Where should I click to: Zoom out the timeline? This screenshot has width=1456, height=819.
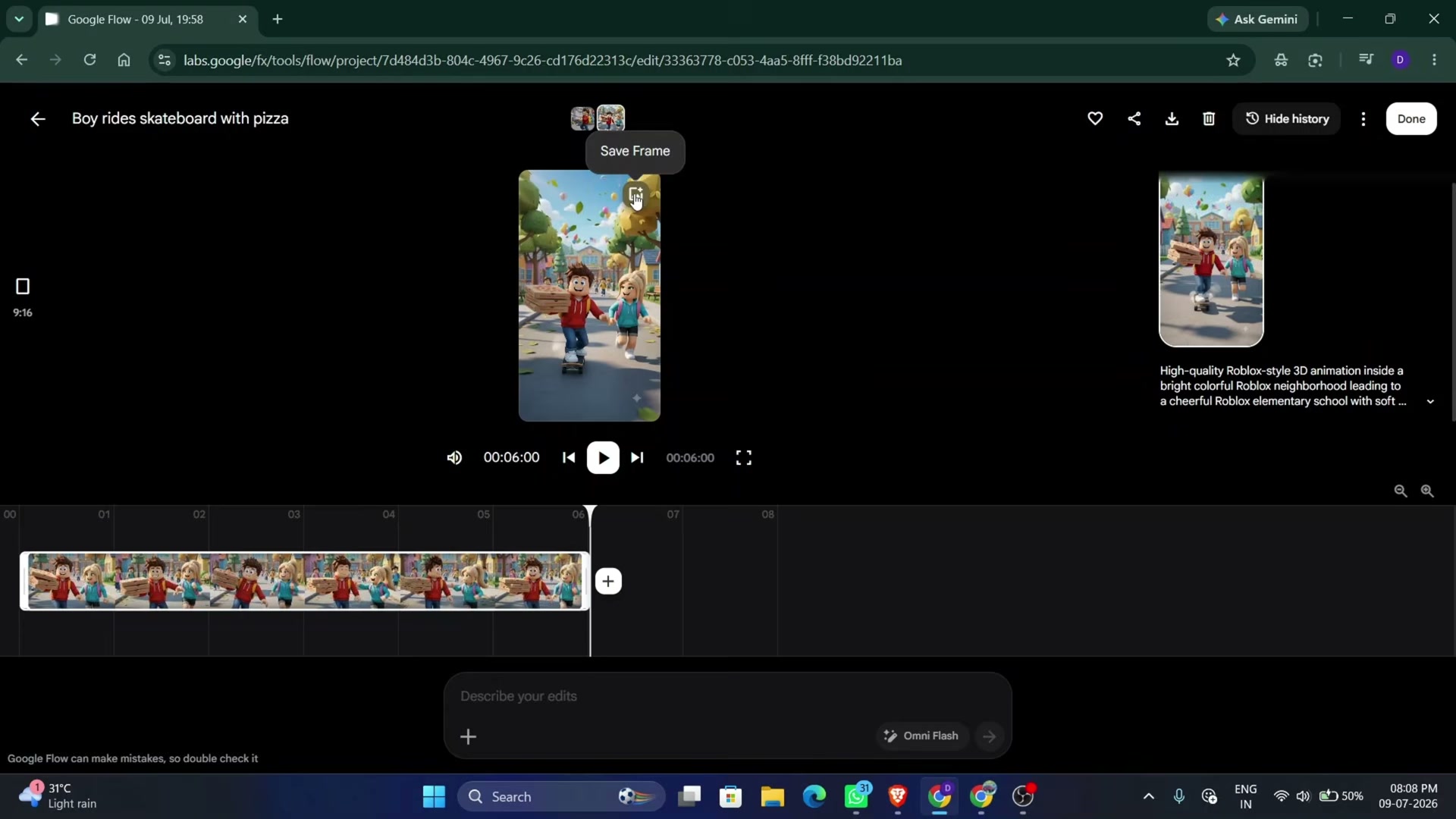click(1401, 491)
